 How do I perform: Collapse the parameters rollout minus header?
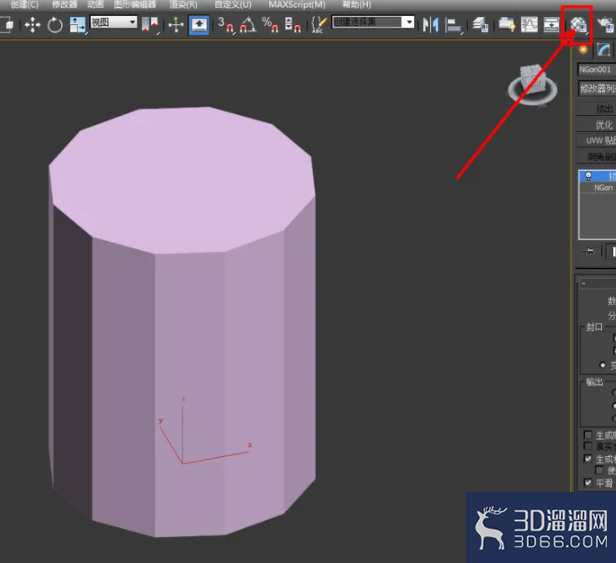pos(597,283)
